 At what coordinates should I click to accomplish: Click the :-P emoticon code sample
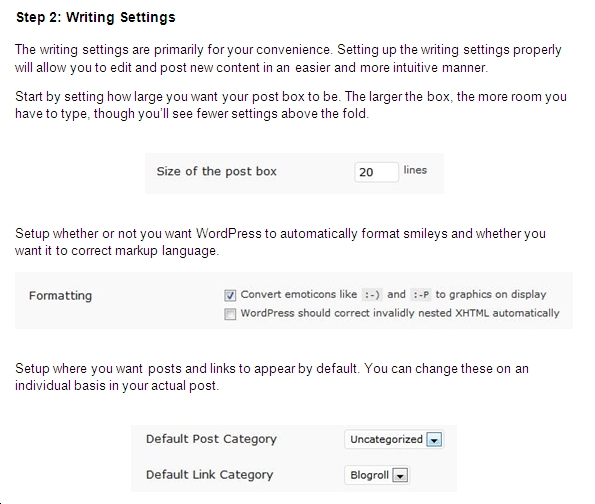pos(421,295)
